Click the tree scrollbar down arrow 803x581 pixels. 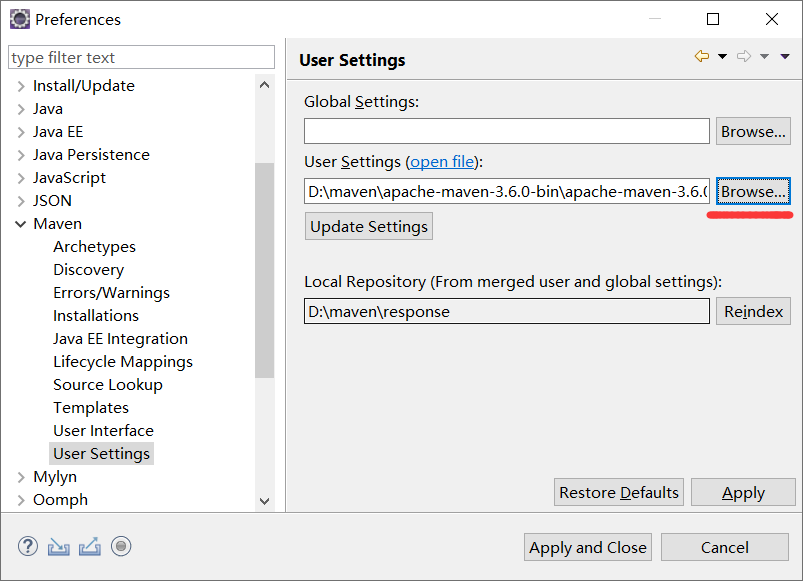(264, 501)
